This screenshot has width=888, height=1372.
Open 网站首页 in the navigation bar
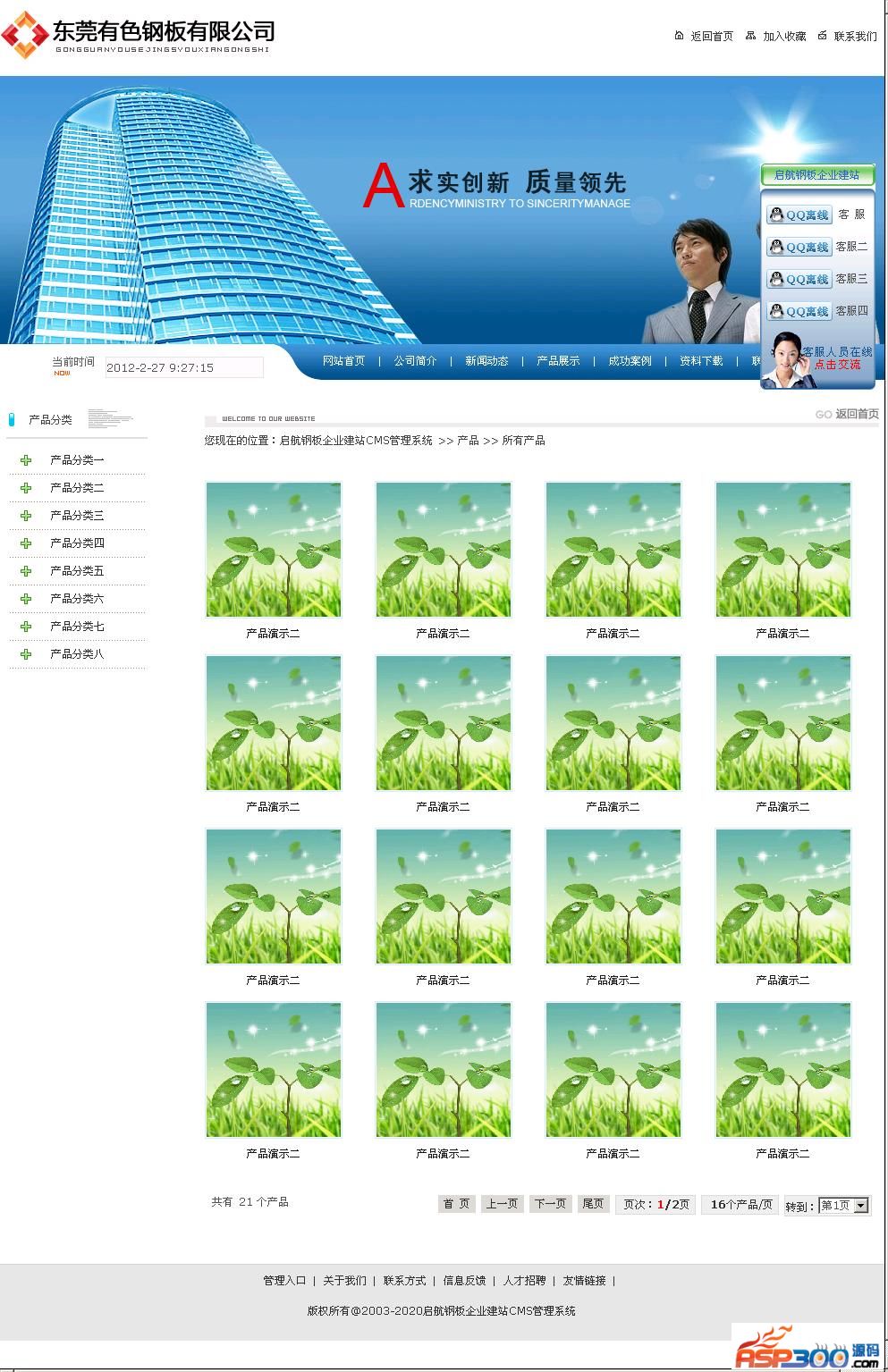(x=343, y=361)
